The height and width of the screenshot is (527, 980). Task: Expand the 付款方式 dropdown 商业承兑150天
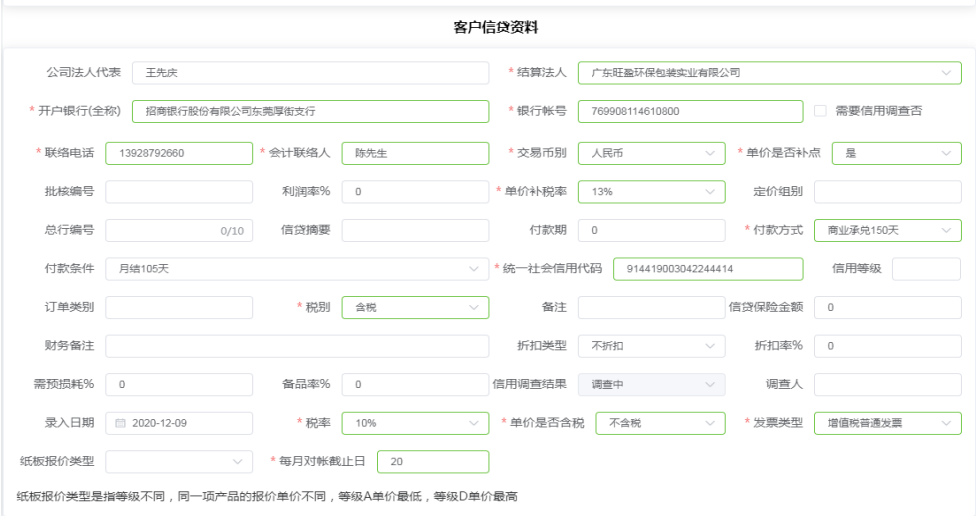(888, 230)
